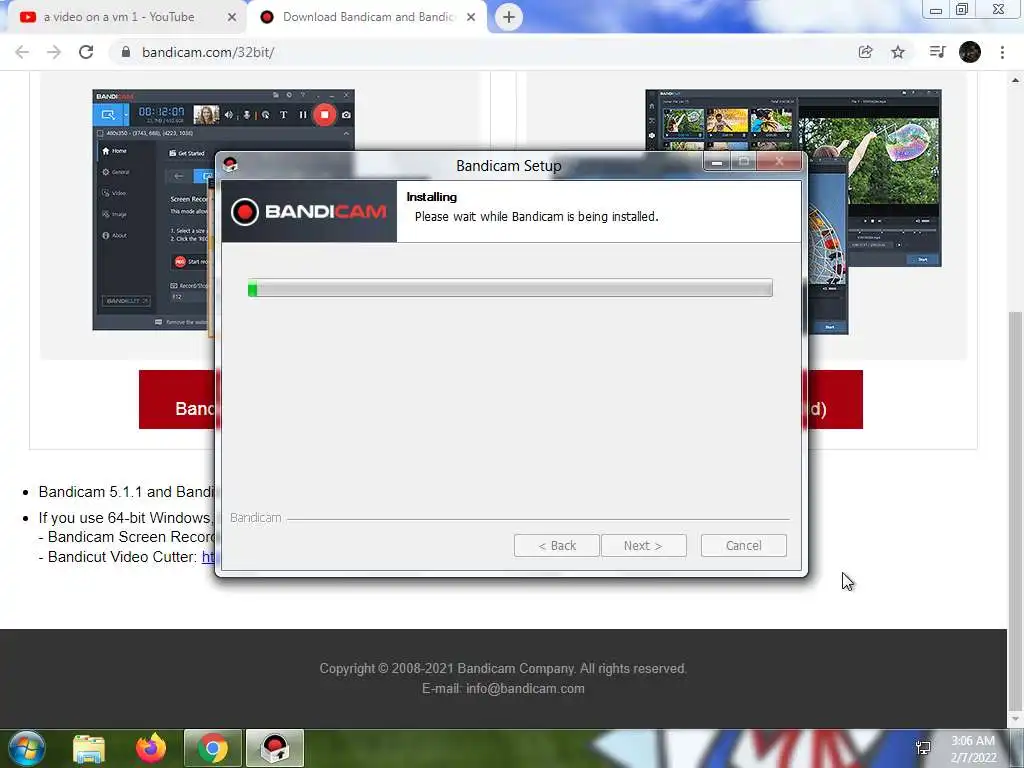Click the info@bandicam.com email text

click(525, 688)
